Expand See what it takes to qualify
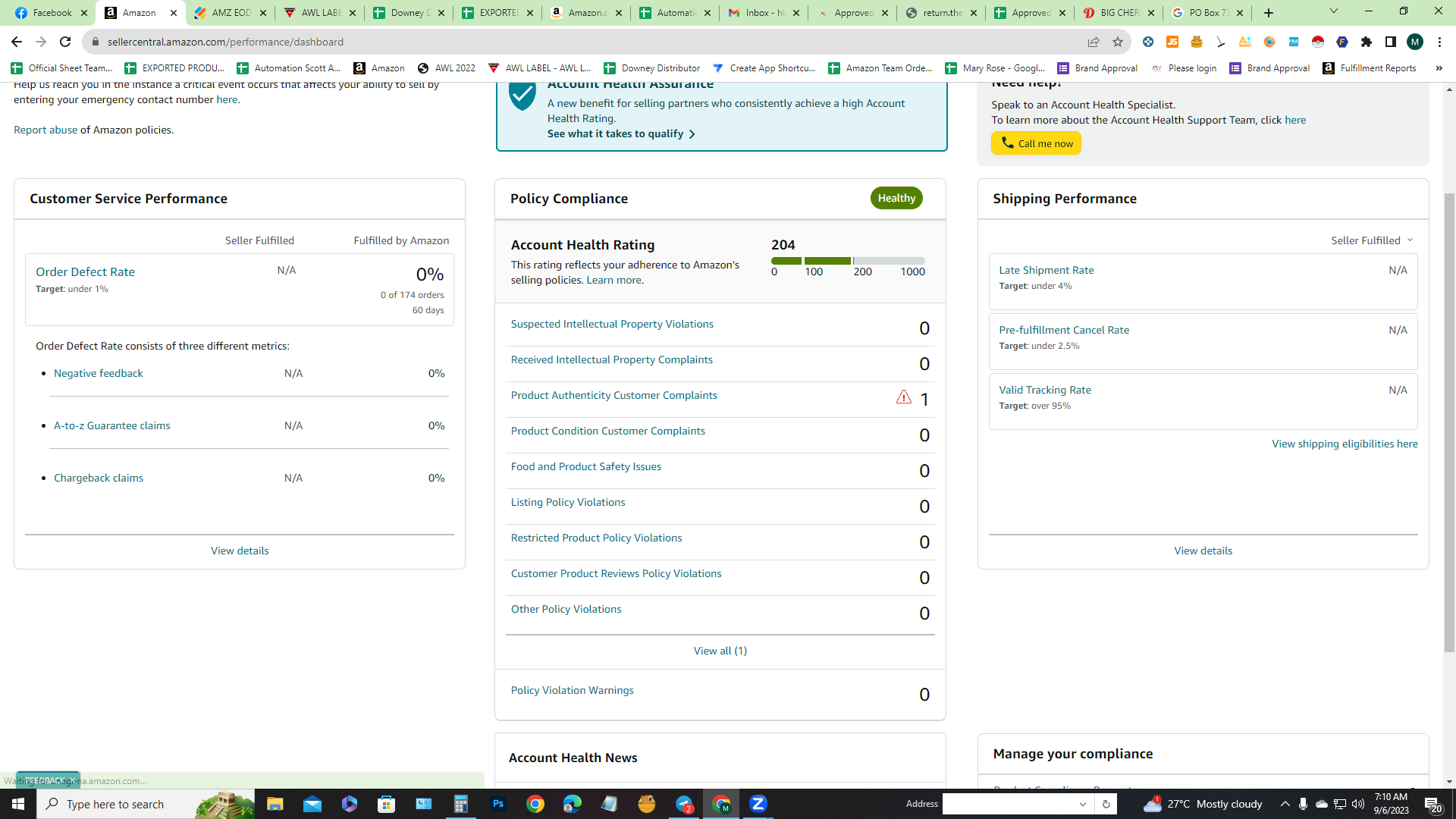The width and height of the screenshot is (1456, 819). (621, 134)
